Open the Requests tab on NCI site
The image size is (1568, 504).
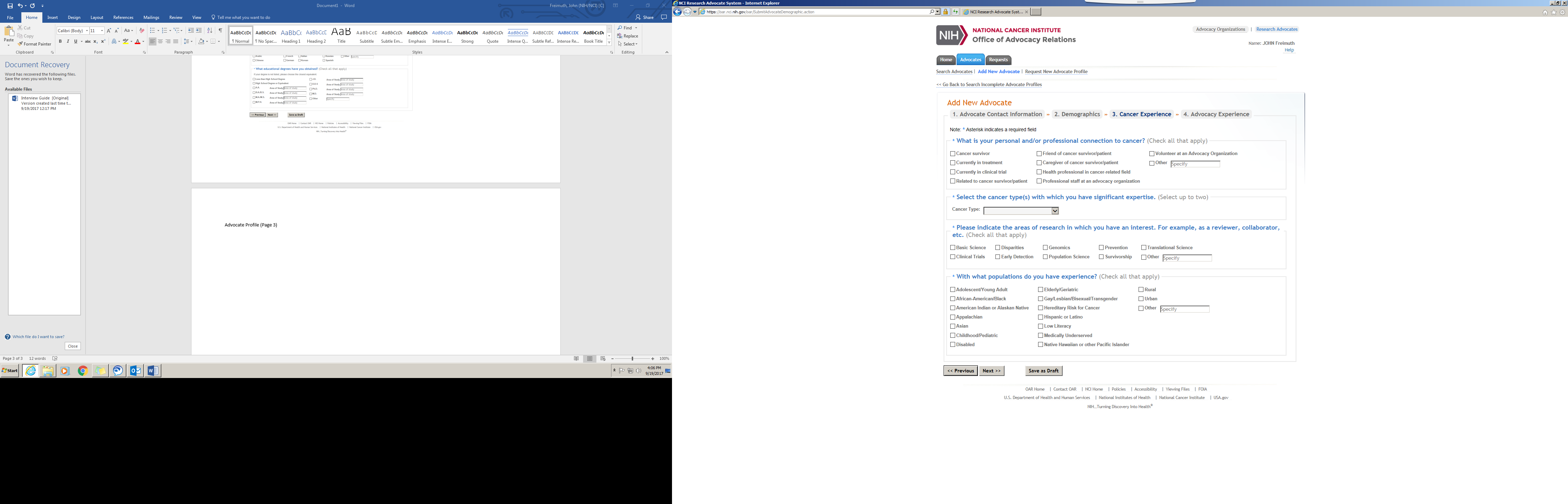pos(997,59)
